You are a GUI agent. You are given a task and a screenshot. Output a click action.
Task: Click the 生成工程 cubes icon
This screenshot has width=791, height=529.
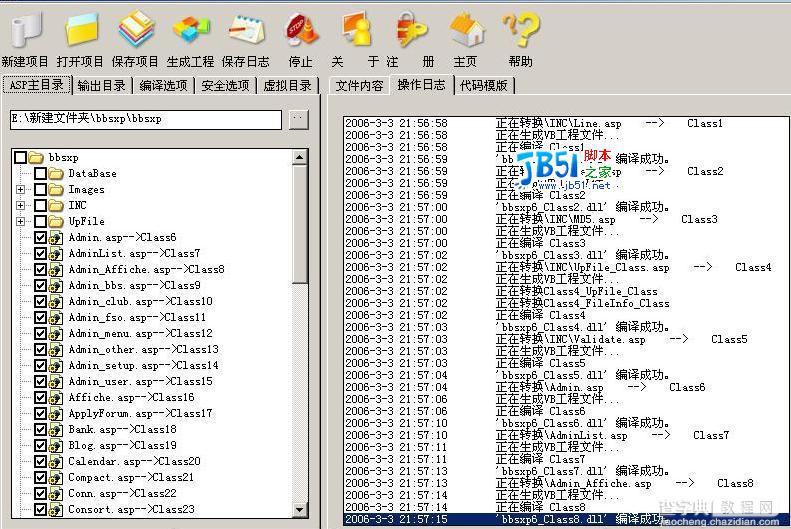tap(191, 29)
